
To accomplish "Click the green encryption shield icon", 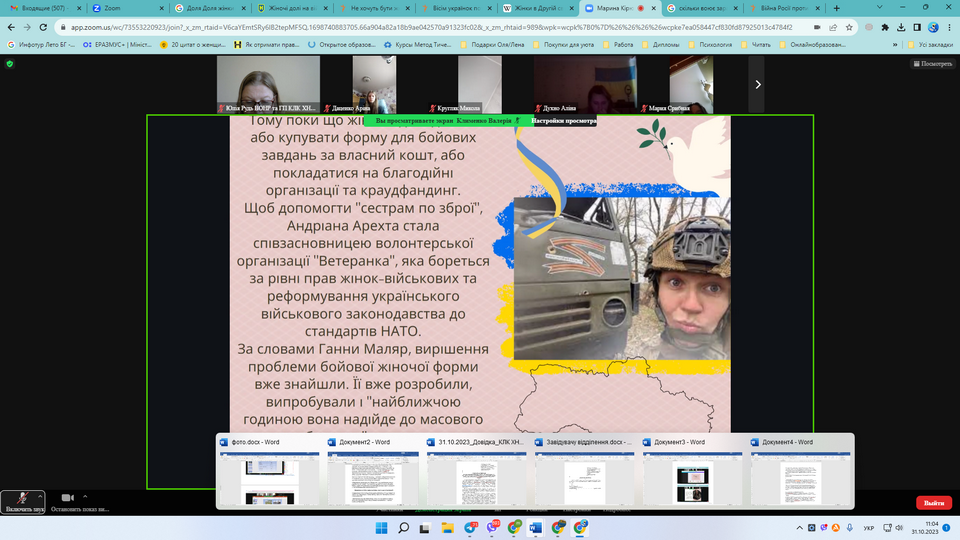I will tap(10, 63).
